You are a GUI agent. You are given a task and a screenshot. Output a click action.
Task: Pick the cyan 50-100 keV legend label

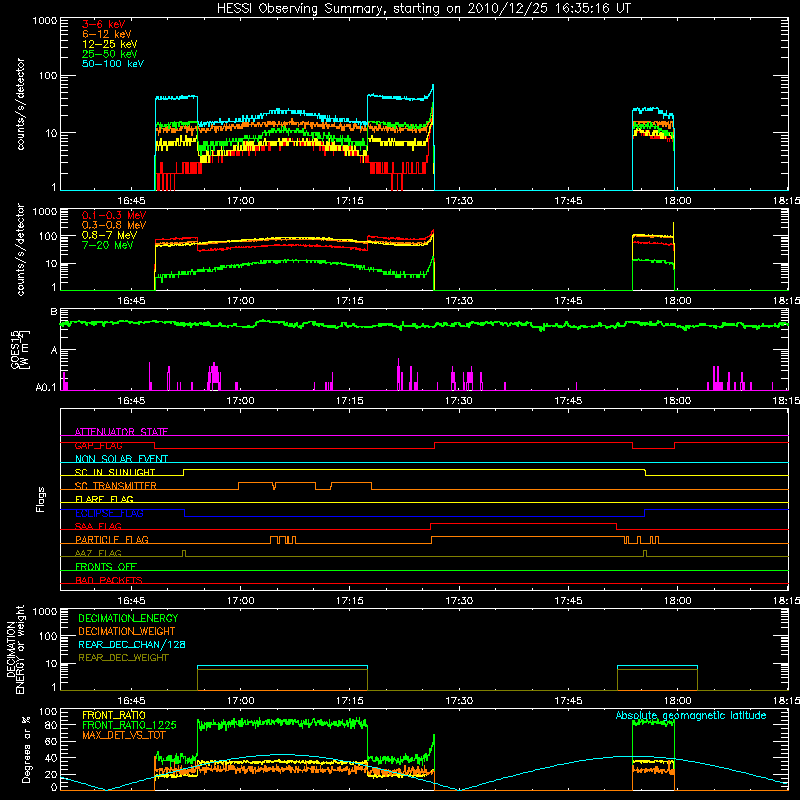[113, 64]
